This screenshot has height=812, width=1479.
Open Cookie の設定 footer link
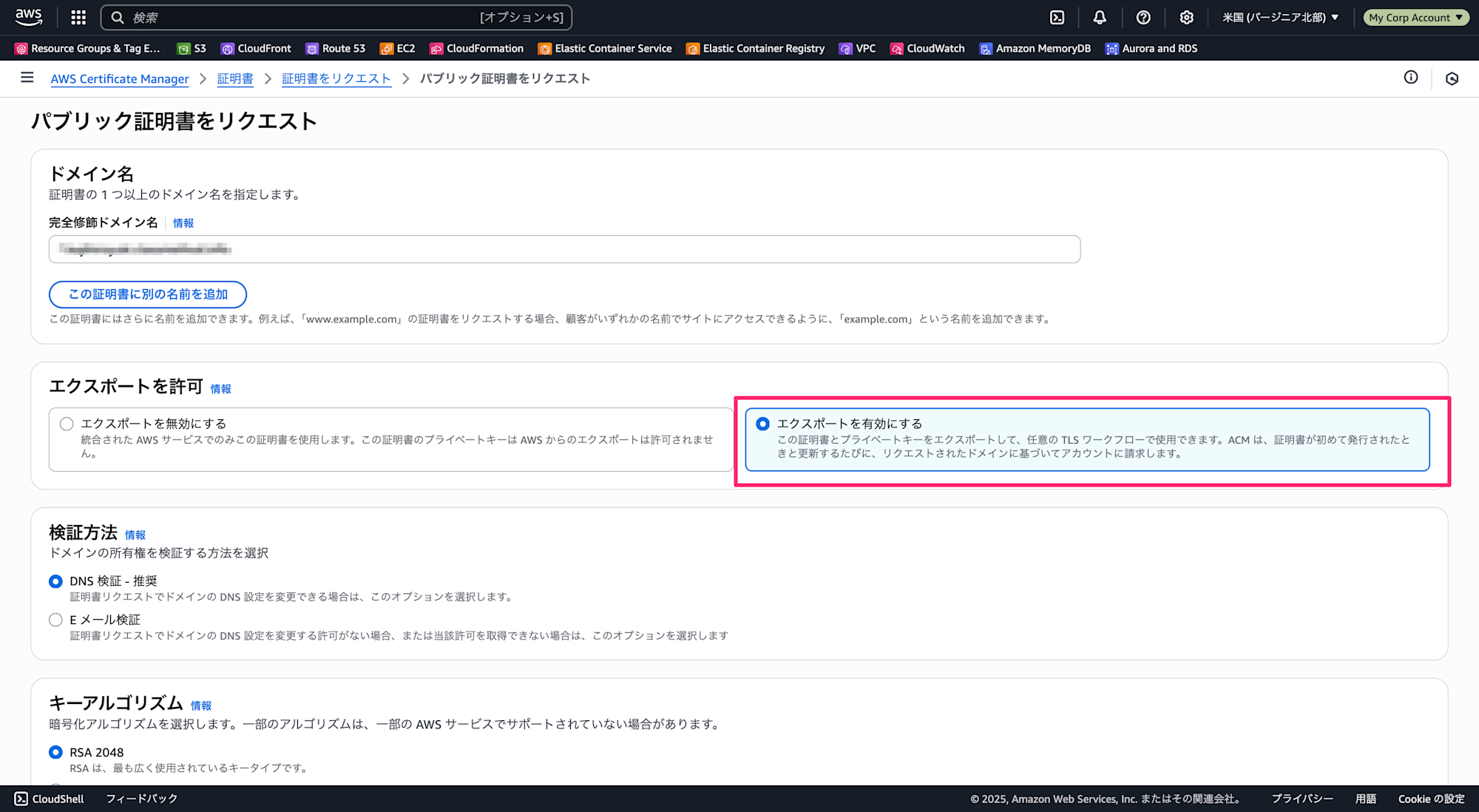tap(1431, 799)
